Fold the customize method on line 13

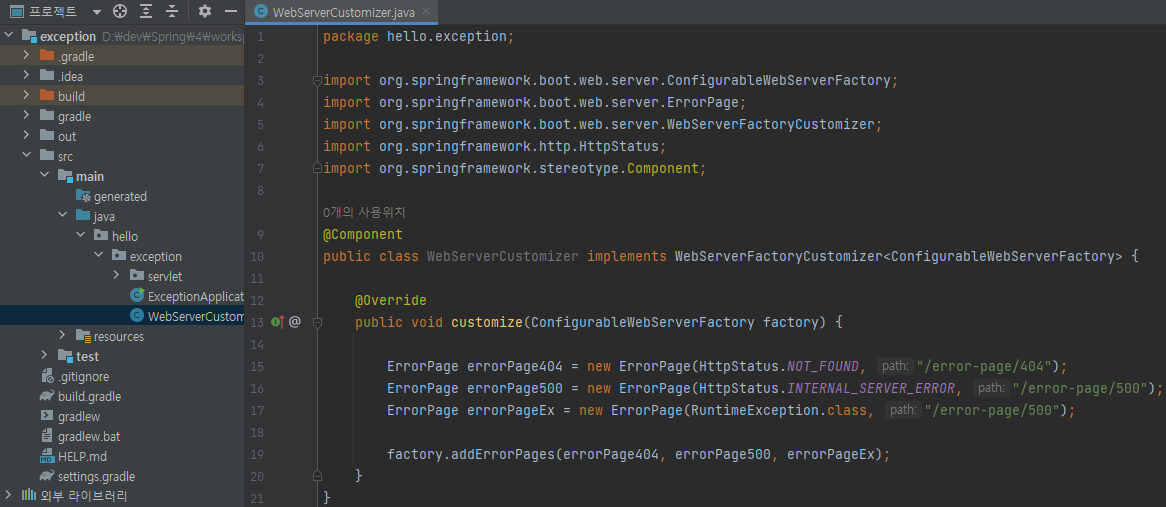click(317, 323)
